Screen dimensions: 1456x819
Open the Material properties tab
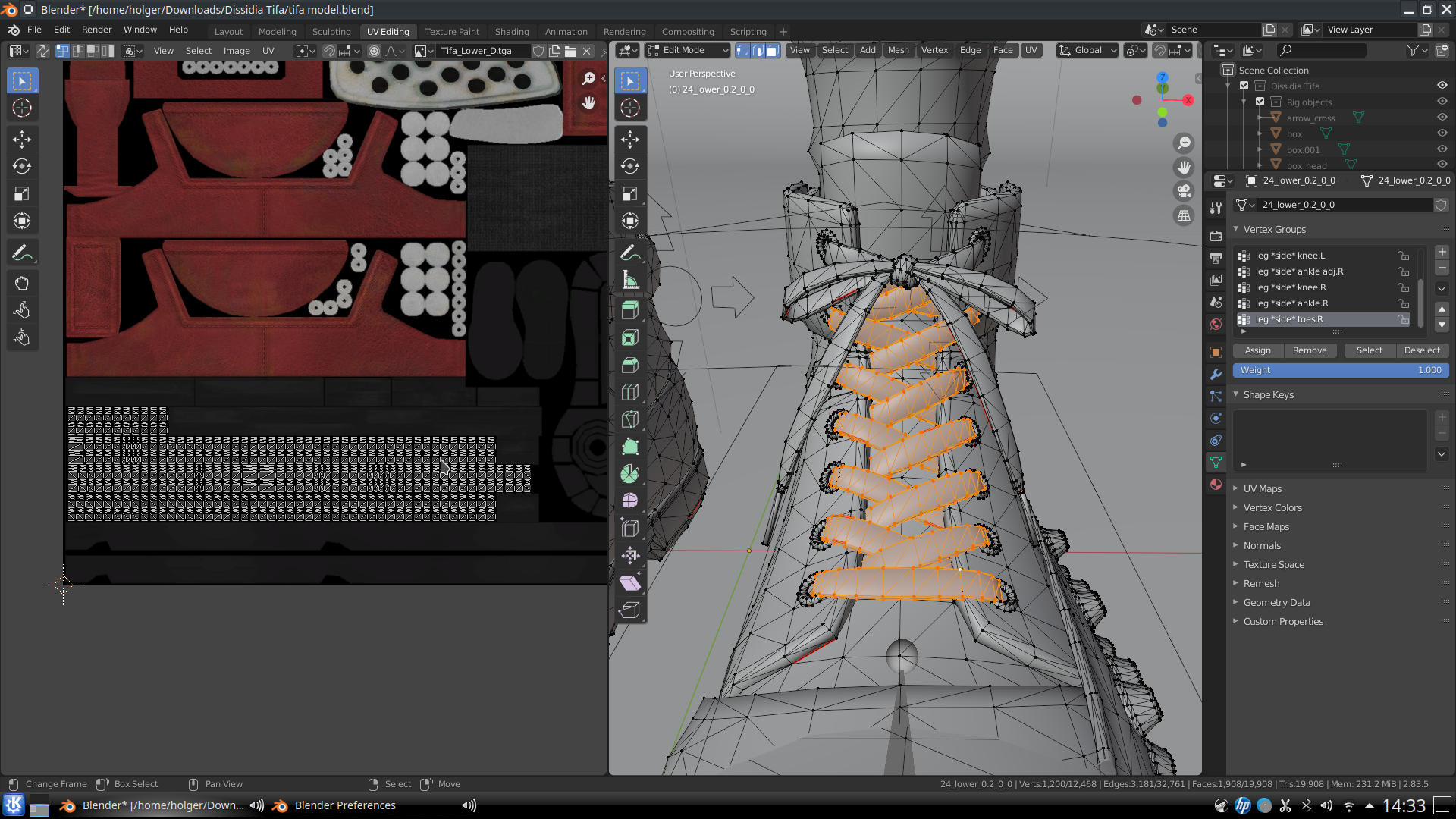click(1216, 485)
